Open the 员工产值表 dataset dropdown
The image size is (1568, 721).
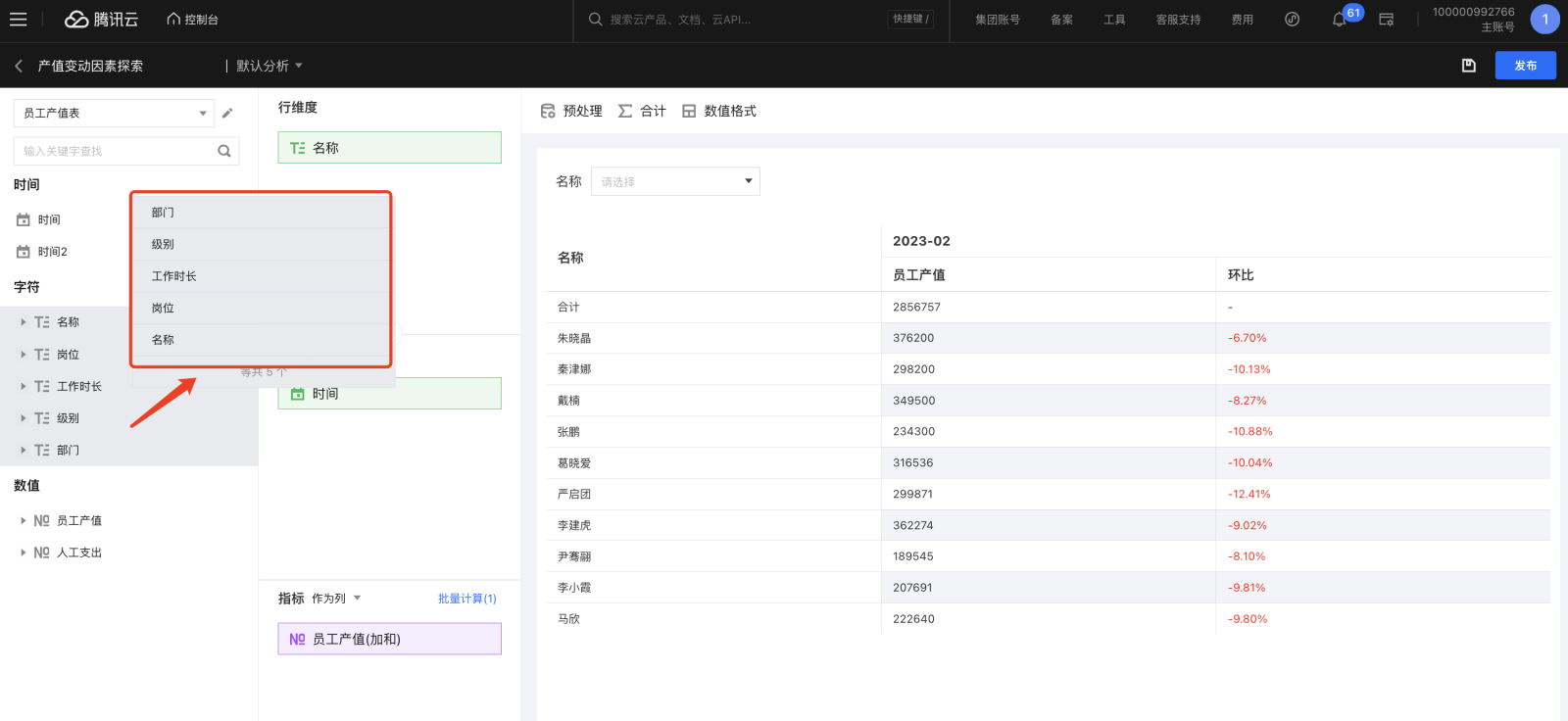114,113
